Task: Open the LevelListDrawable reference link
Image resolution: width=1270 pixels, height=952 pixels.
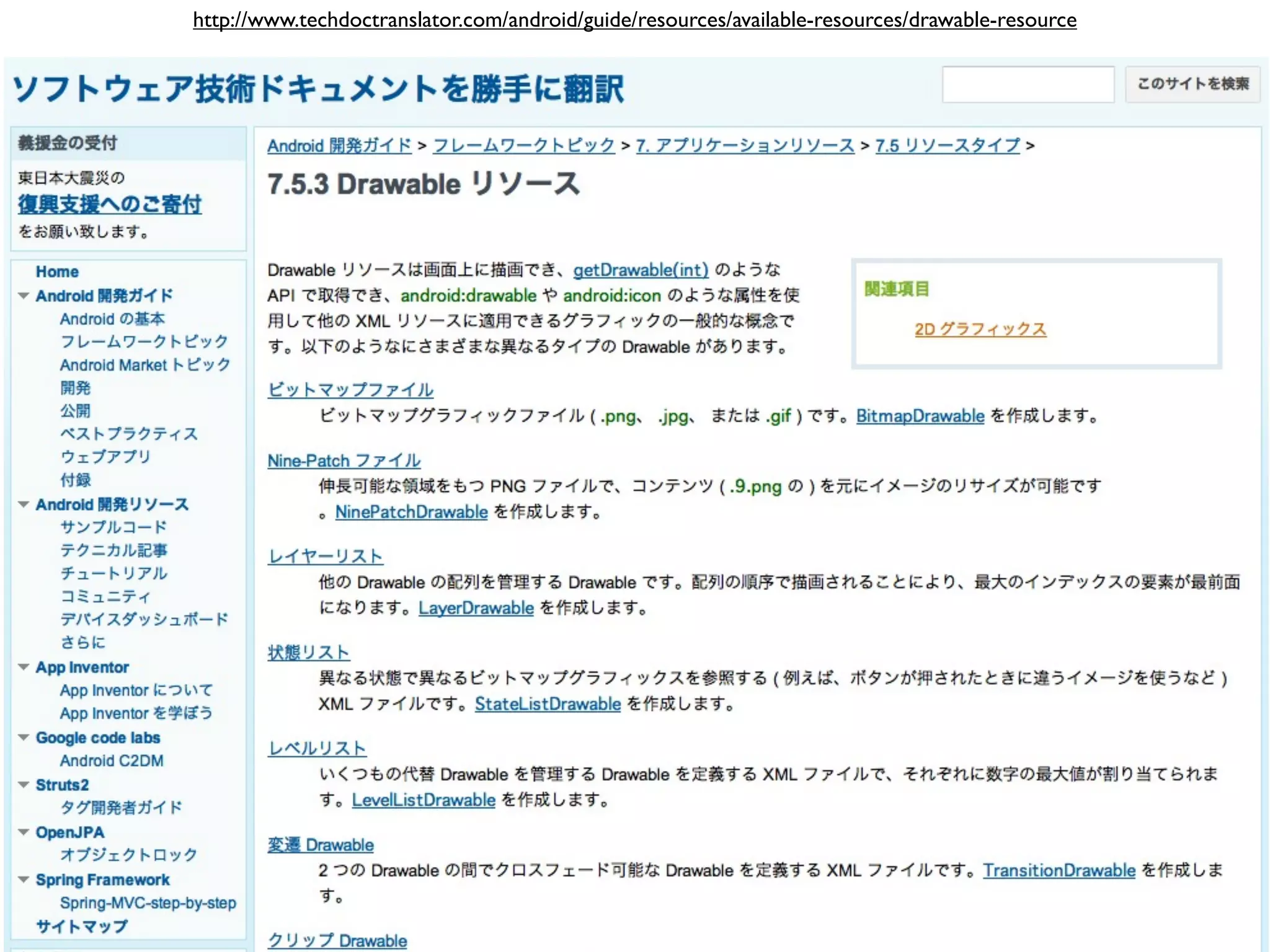Action: [x=424, y=800]
